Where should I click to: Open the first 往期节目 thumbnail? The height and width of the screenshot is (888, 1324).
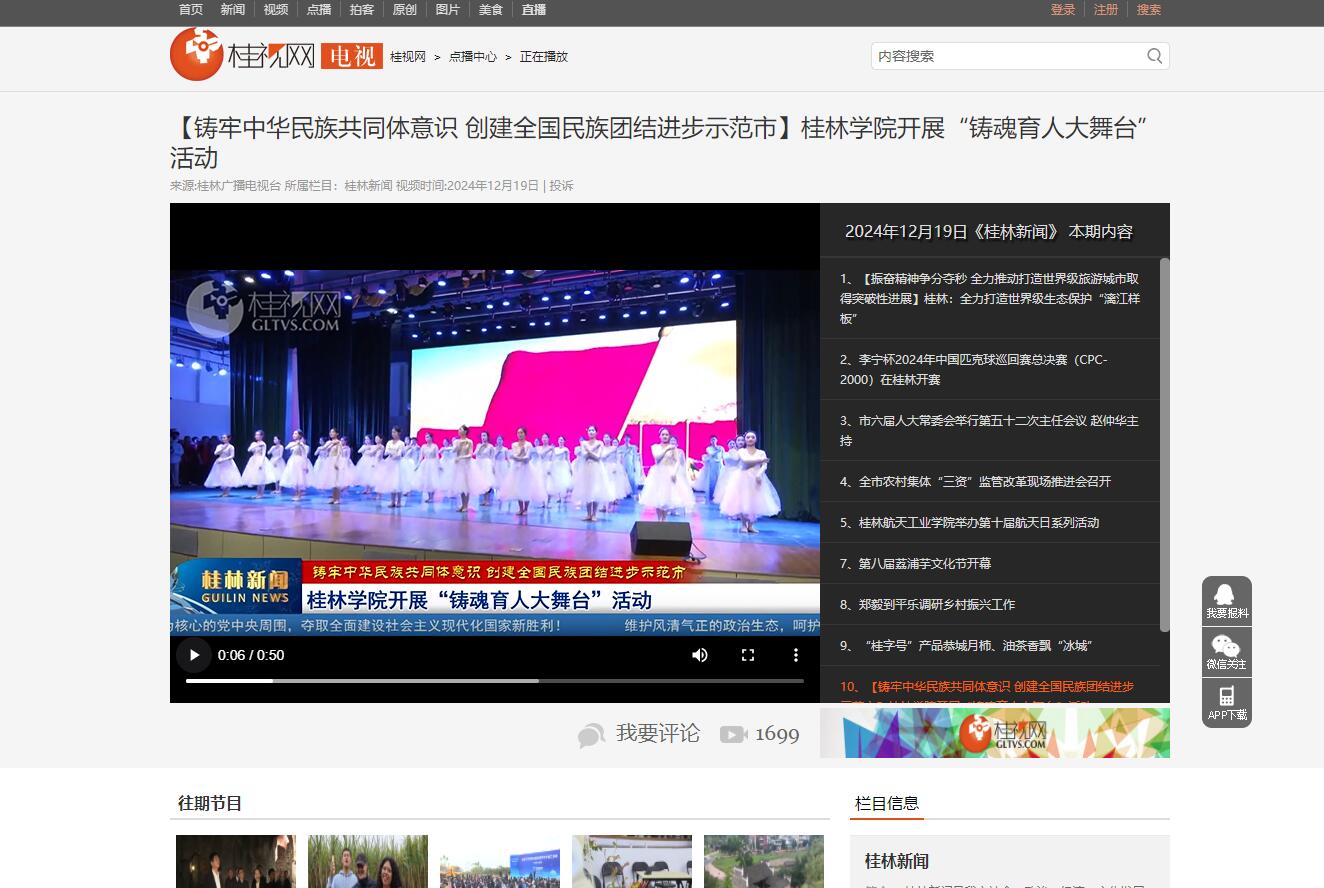click(x=236, y=861)
